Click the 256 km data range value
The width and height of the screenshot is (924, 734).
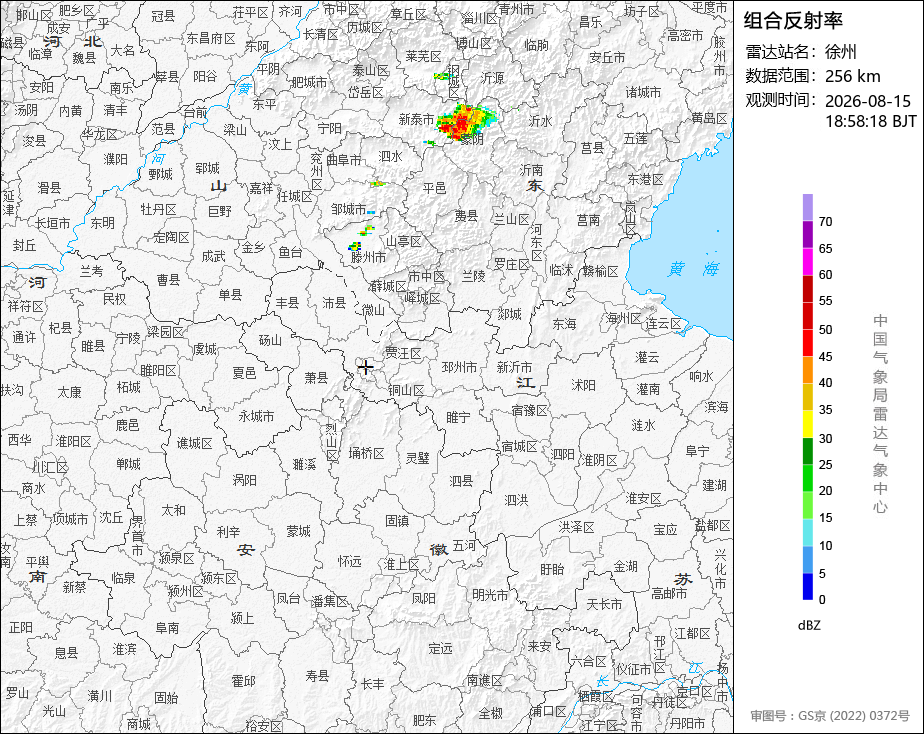point(852,76)
